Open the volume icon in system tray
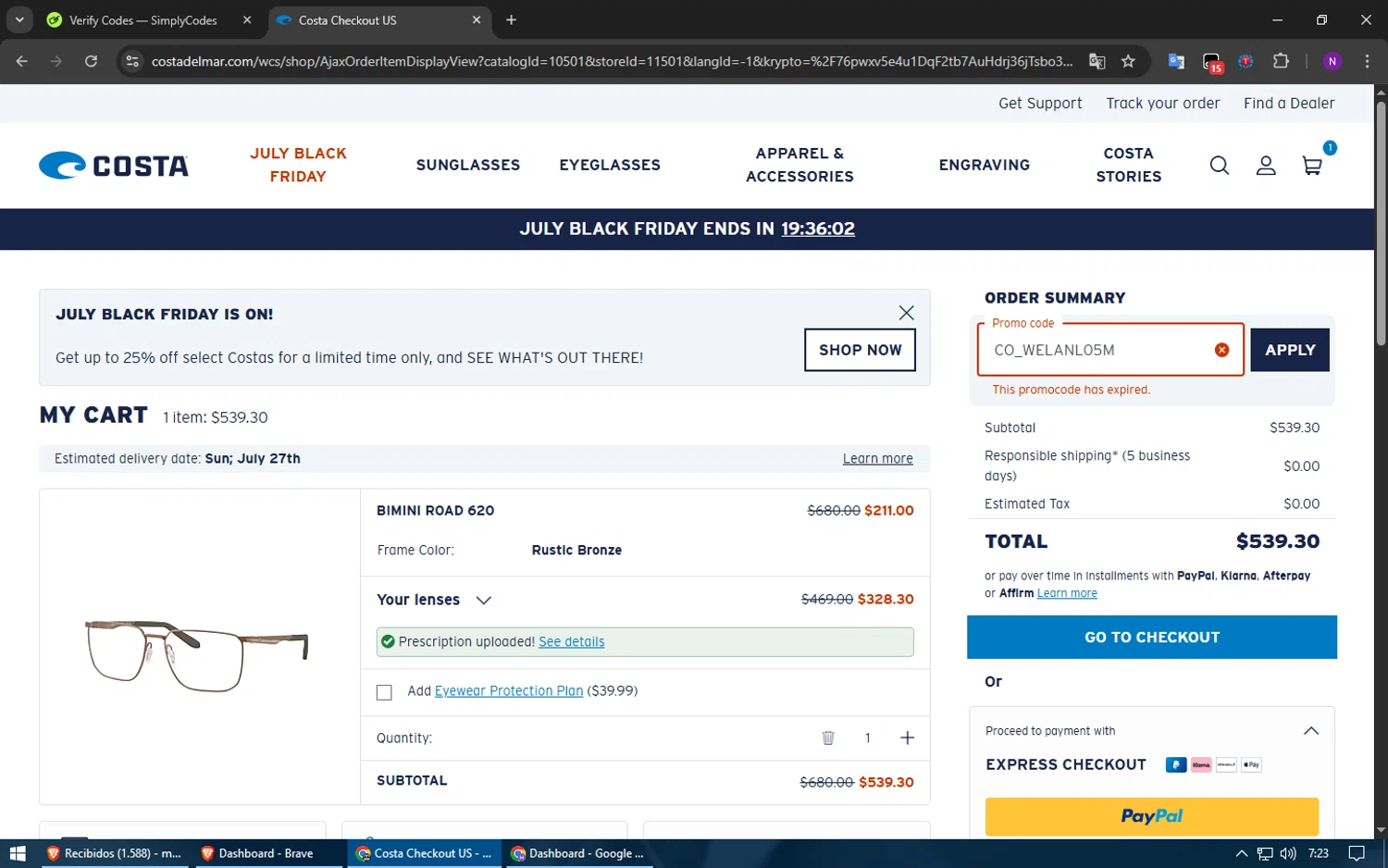The height and width of the screenshot is (868, 1388). coord(1288,853)
